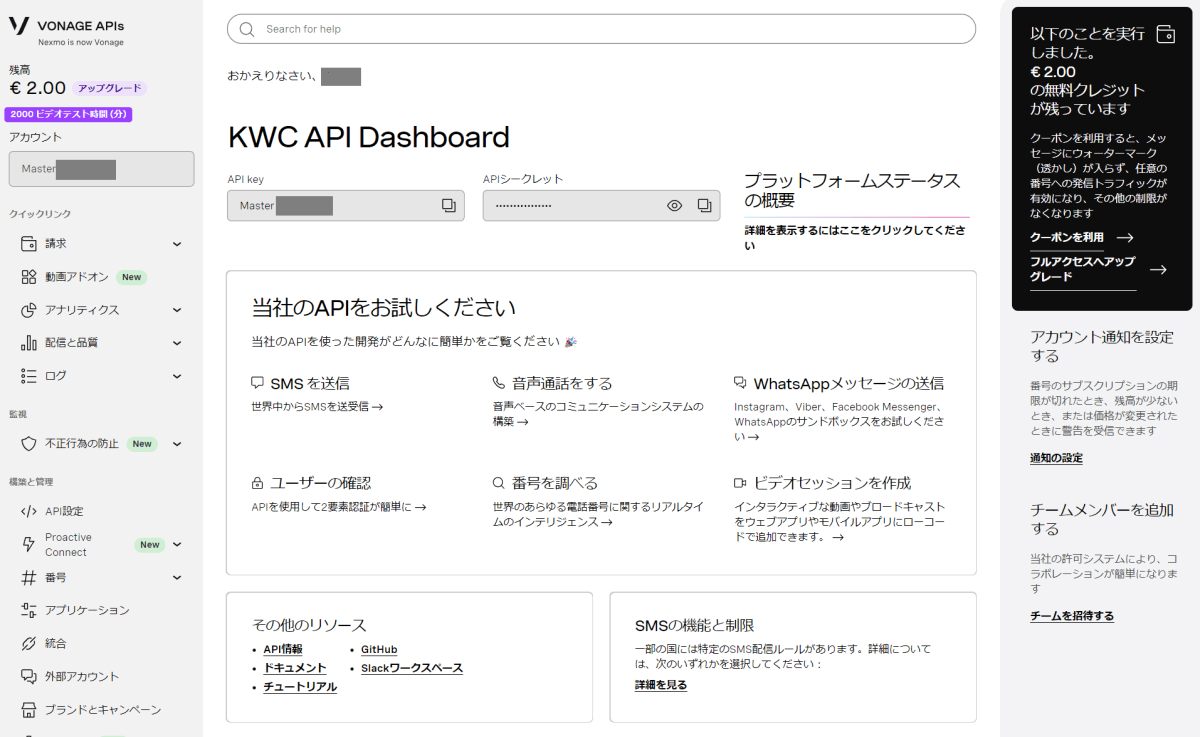Click the APIシークレット field

pyautogui.click(x=601, y=205)
